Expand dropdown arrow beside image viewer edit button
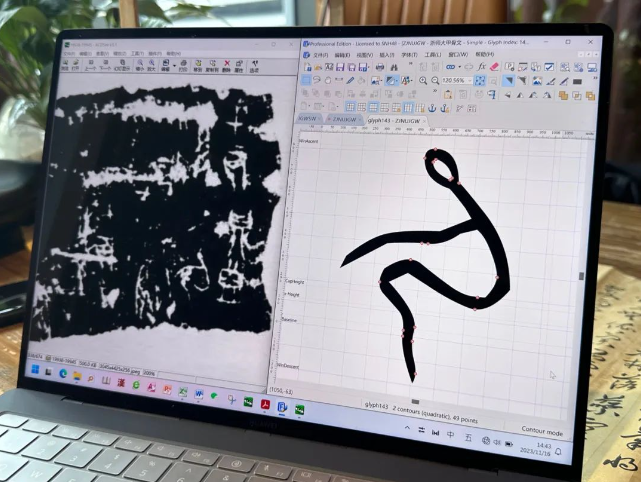Screen dimensions: 641x482 pos(174,65)
